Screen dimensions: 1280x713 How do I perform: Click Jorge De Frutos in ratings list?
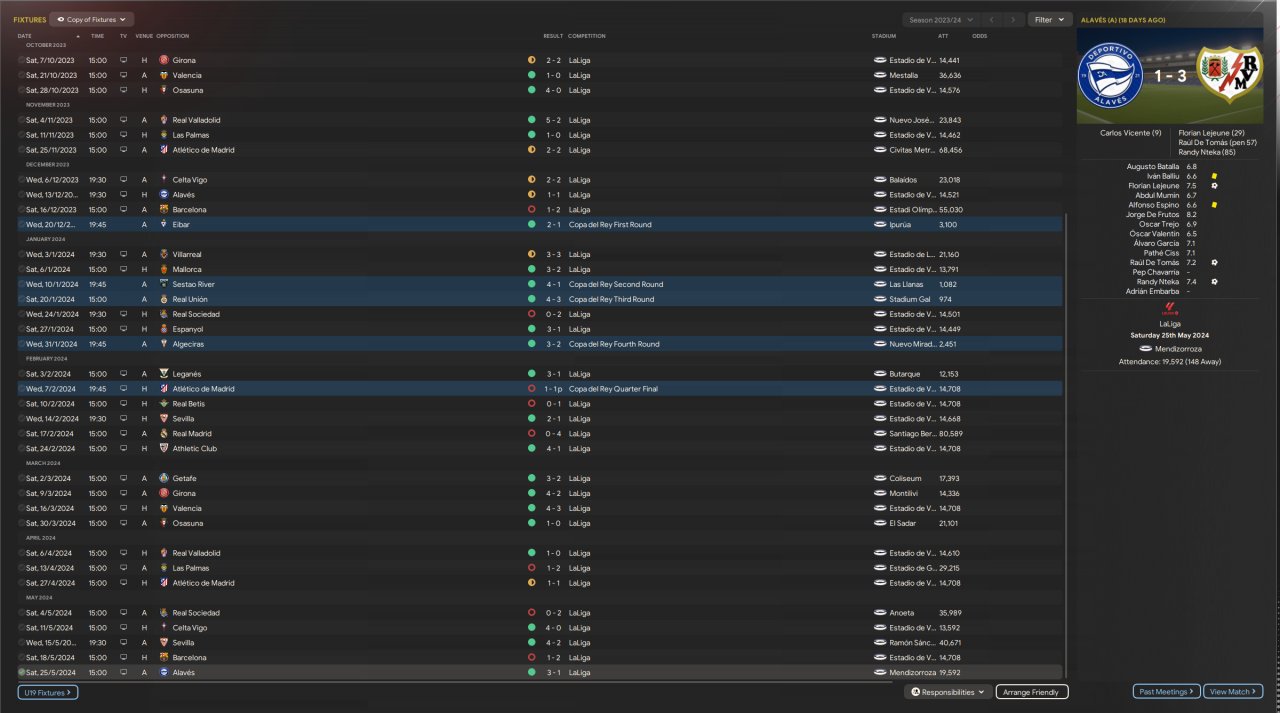(1151, 215)
